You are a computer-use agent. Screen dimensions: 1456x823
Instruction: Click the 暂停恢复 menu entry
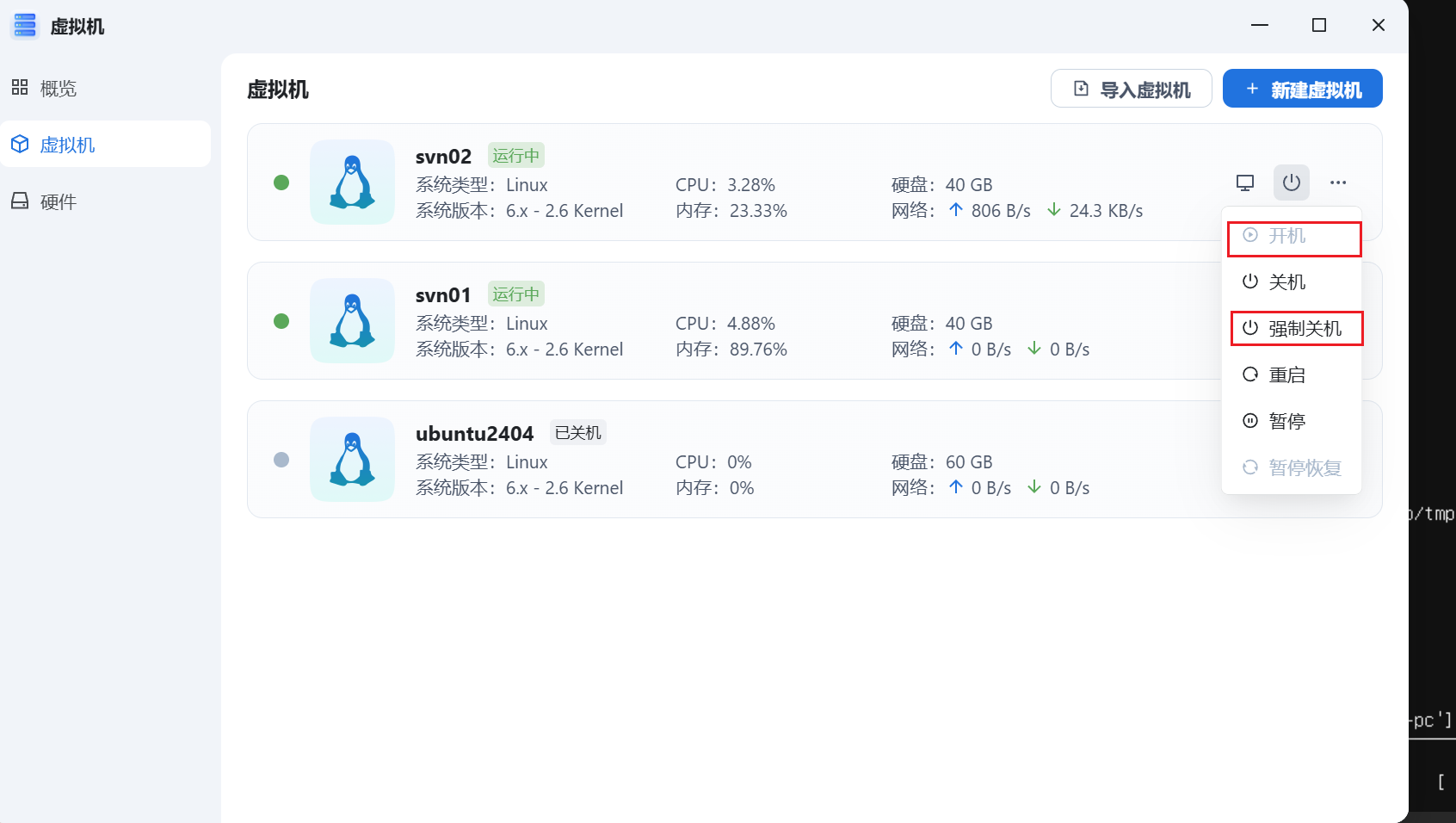[1292, 467]
